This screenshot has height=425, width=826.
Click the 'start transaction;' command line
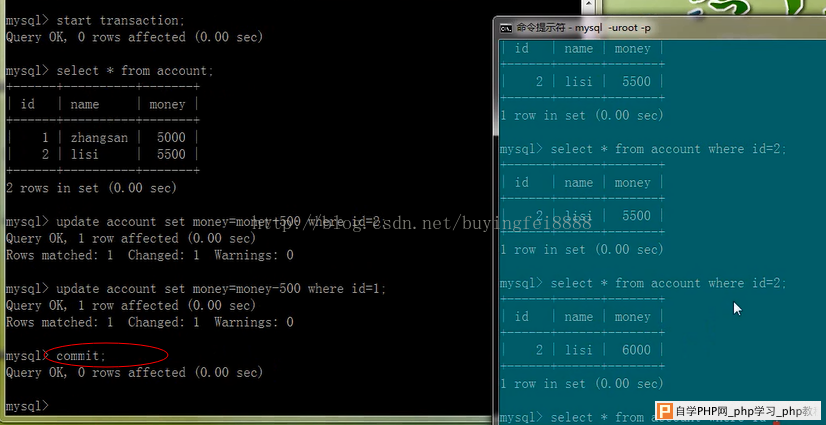coord(95,21)
